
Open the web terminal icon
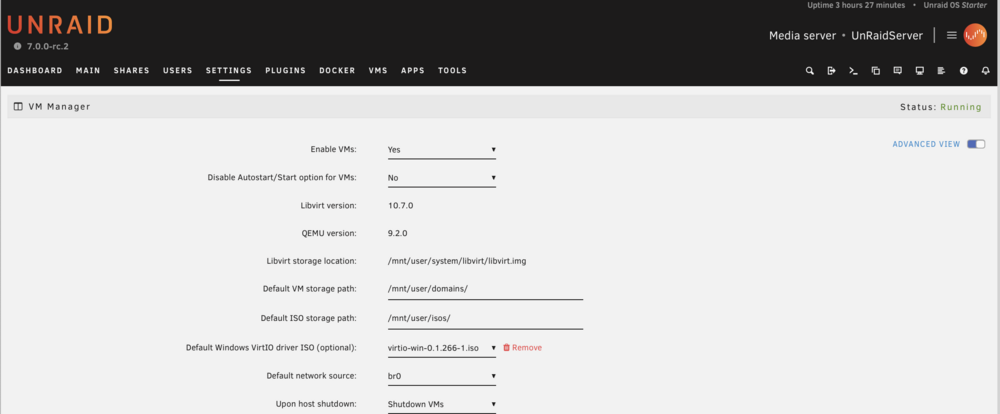[853, 71]
